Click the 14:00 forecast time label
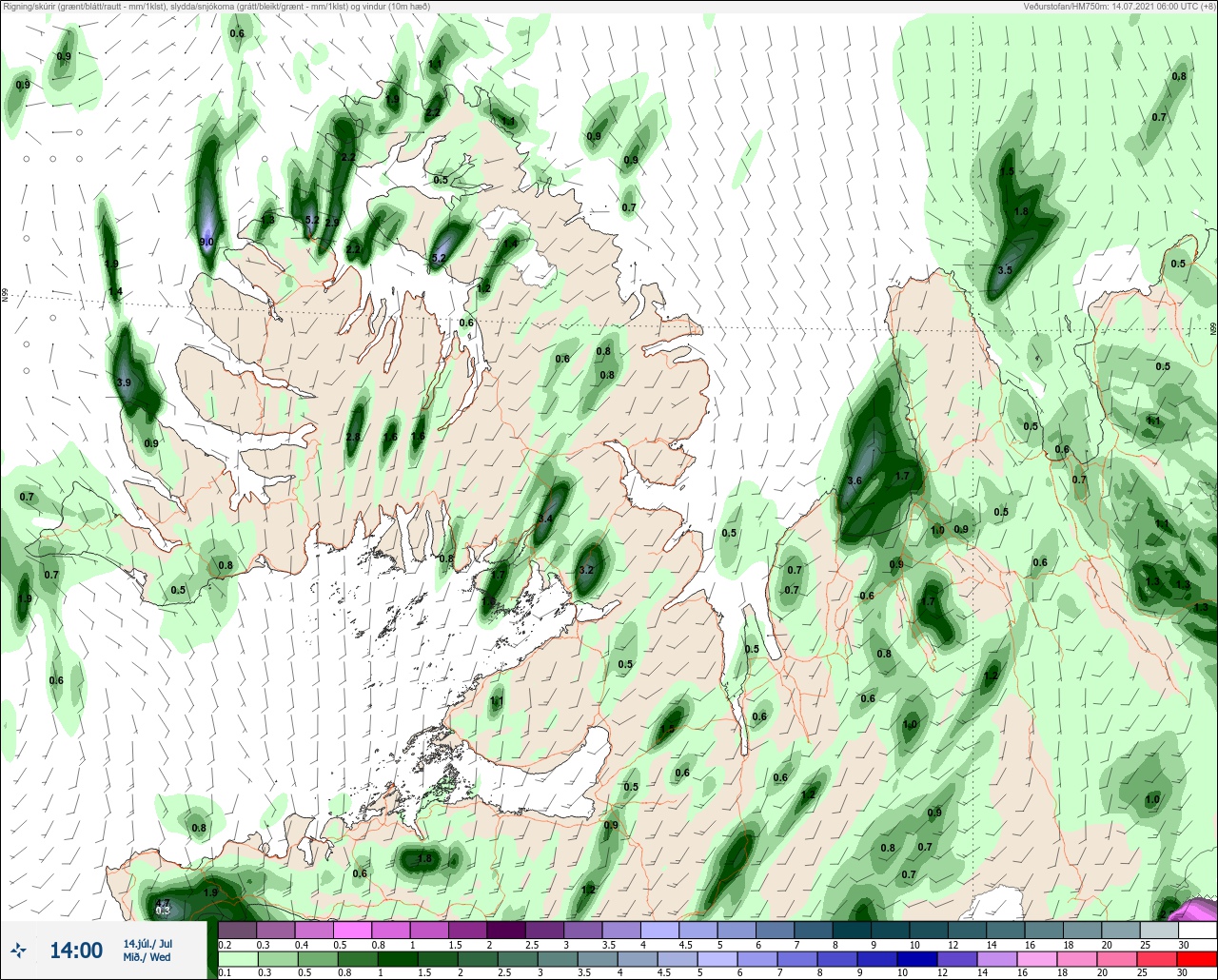Screen dimensions: 1218x980 (x=75, y=951)
